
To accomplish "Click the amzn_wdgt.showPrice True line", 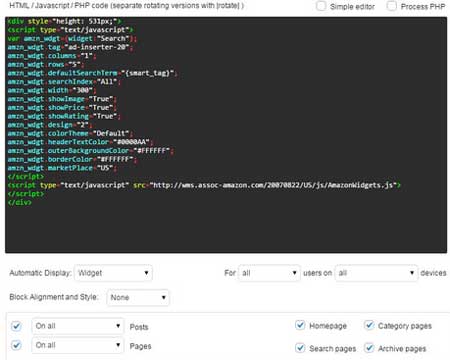I will (62, 108).
